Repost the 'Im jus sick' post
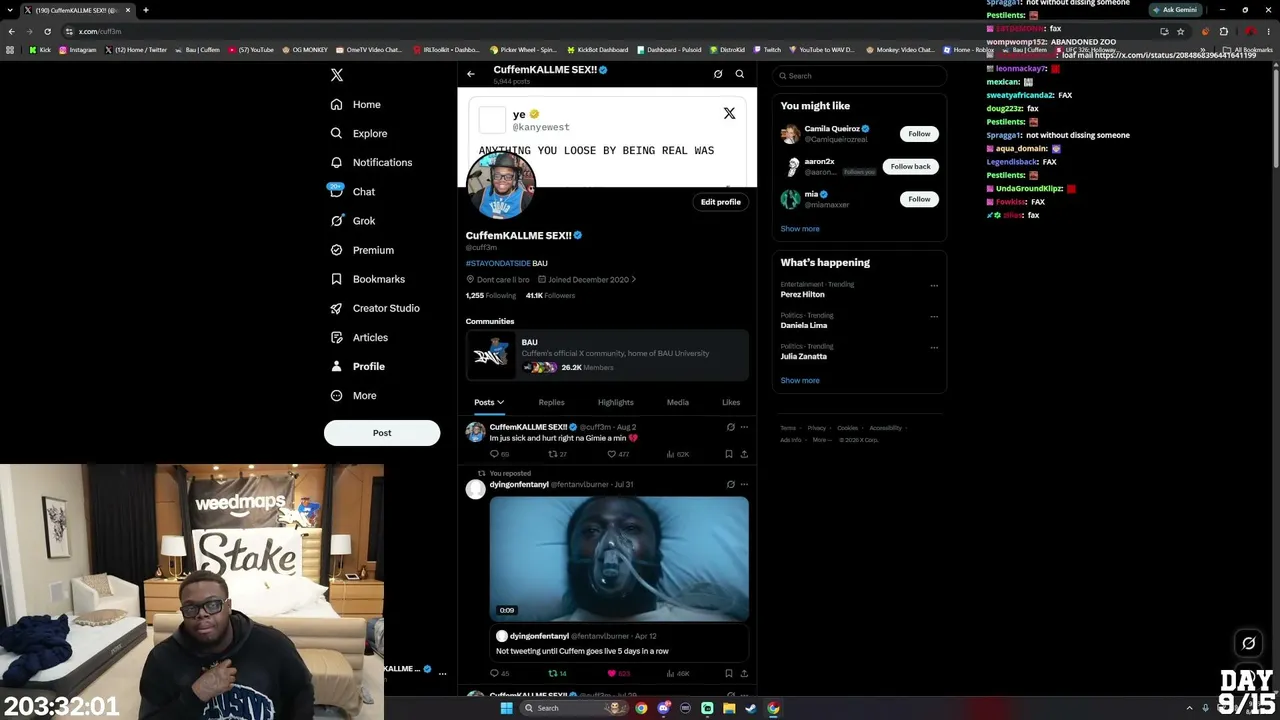1280x720 pixels. [552, 454]
